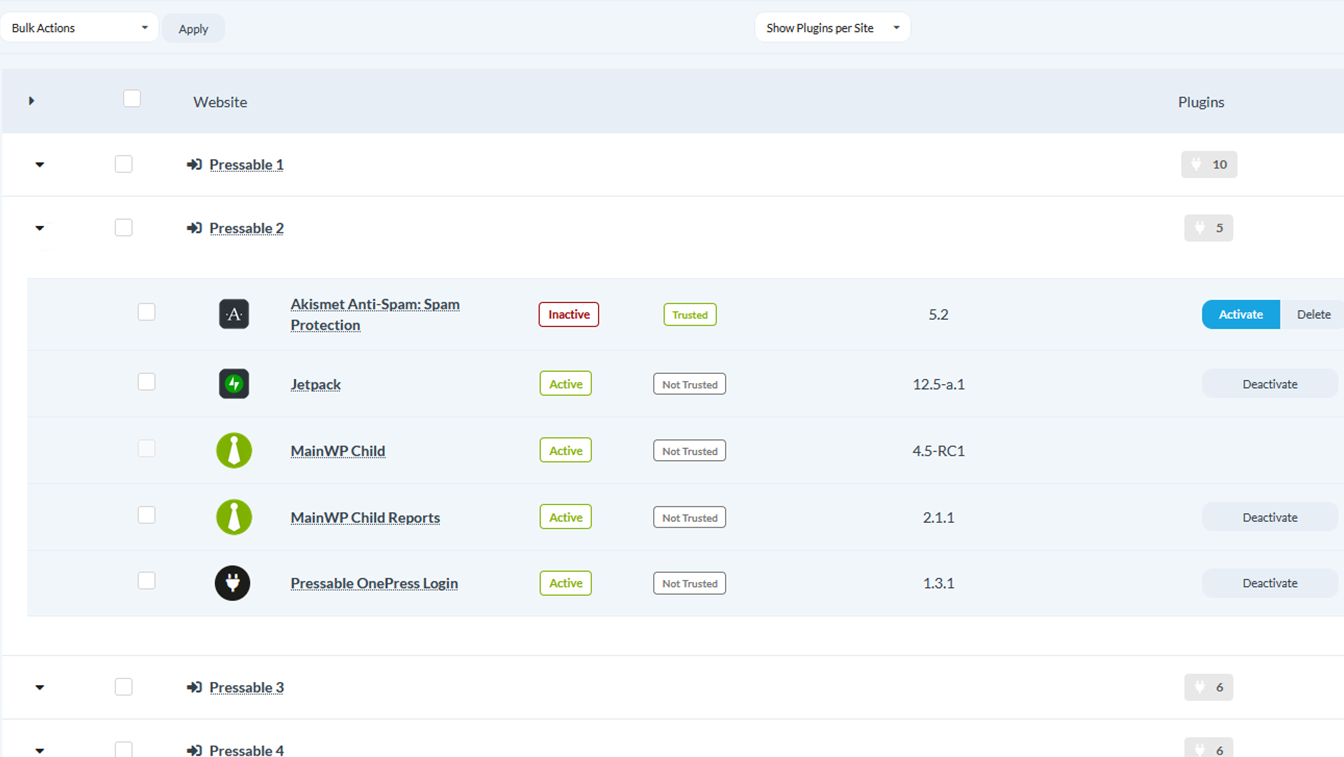Click the login arrow icon beside Pressable 2
Image resolution: width=1344 pixels, height=757 pixels.
coord(194,228)
